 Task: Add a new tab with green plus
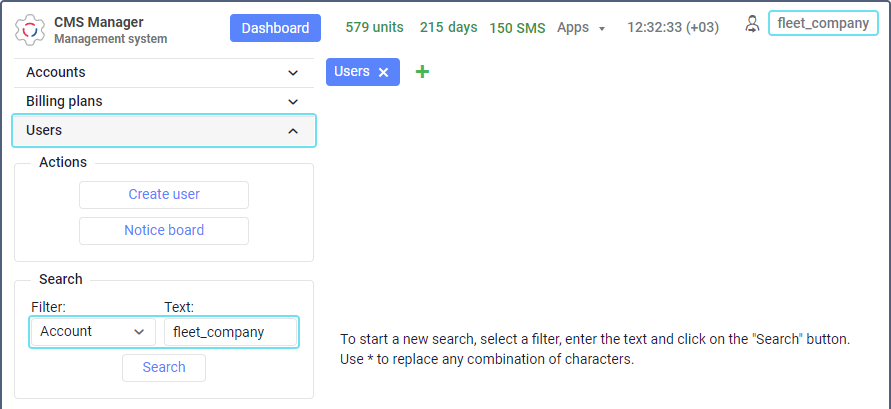tap(422, 72)
